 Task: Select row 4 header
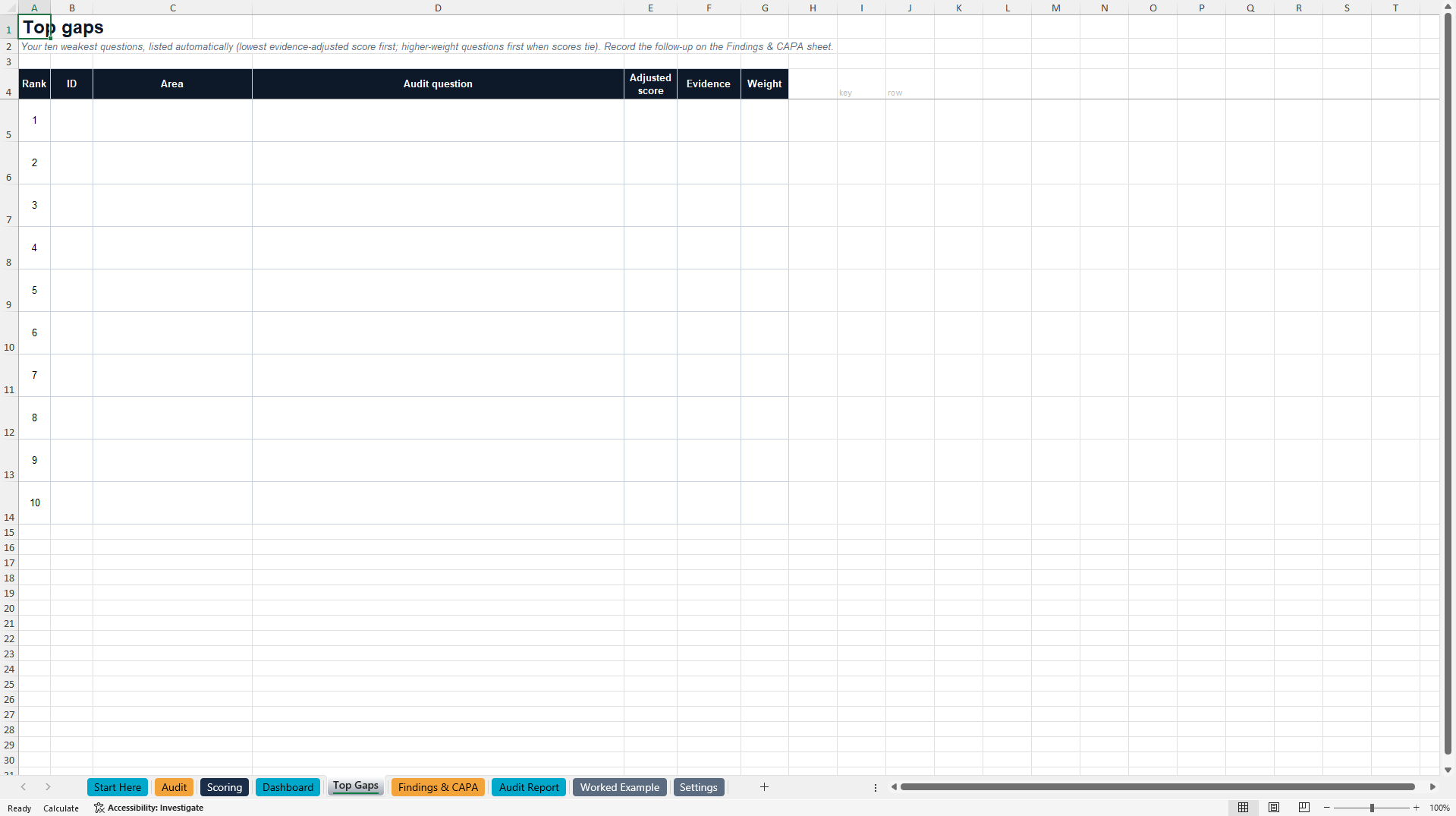coord(9,84)
